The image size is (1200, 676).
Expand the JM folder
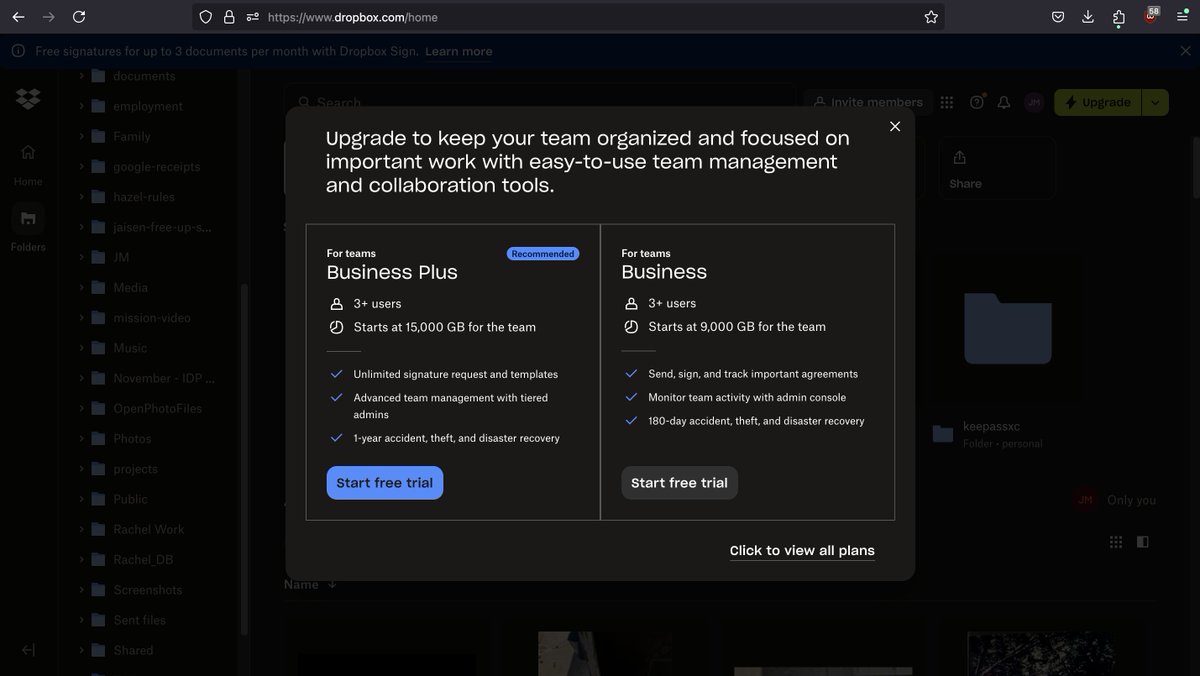[x=81, y=257]
